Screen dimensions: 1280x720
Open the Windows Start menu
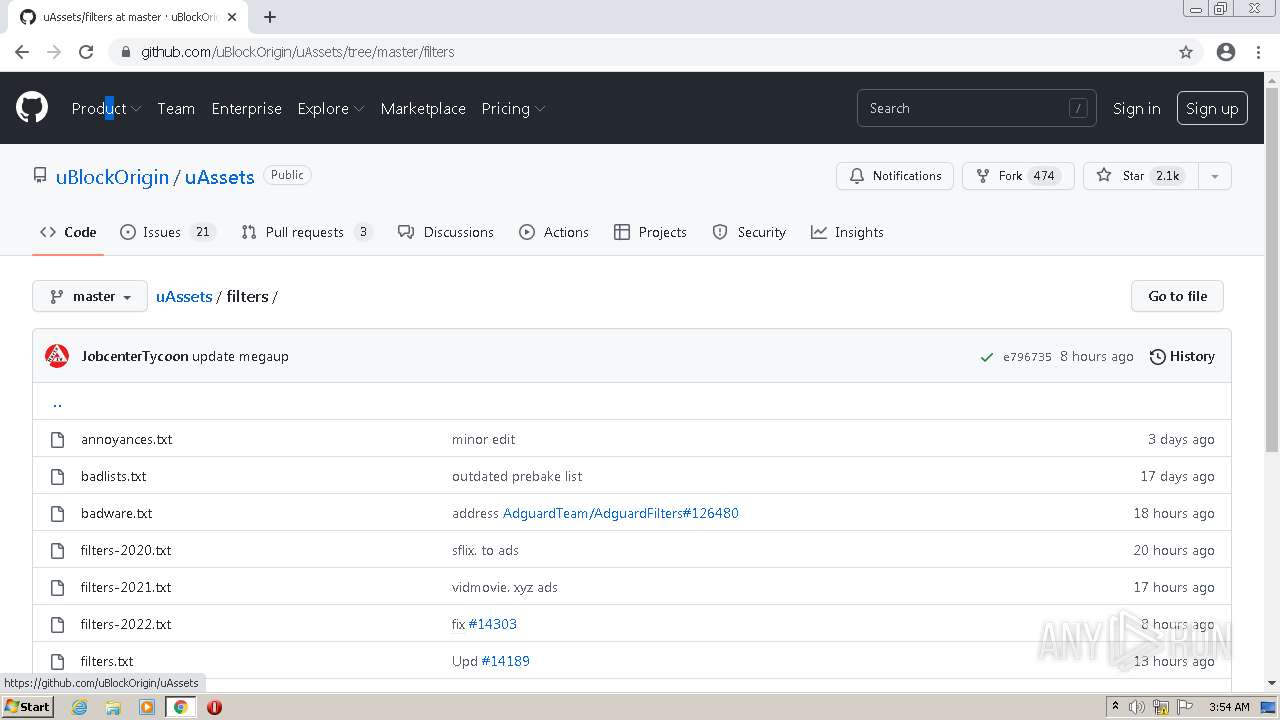[27, 707]
